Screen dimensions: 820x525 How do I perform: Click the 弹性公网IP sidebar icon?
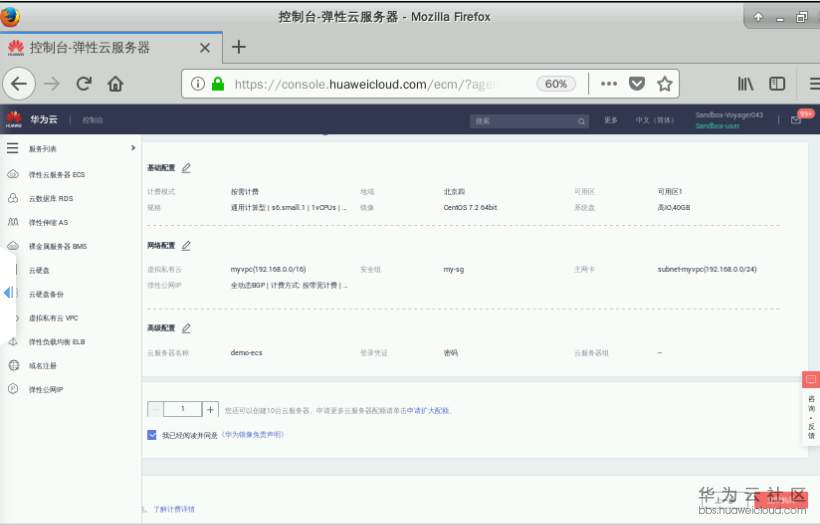(x=14, y=389)
